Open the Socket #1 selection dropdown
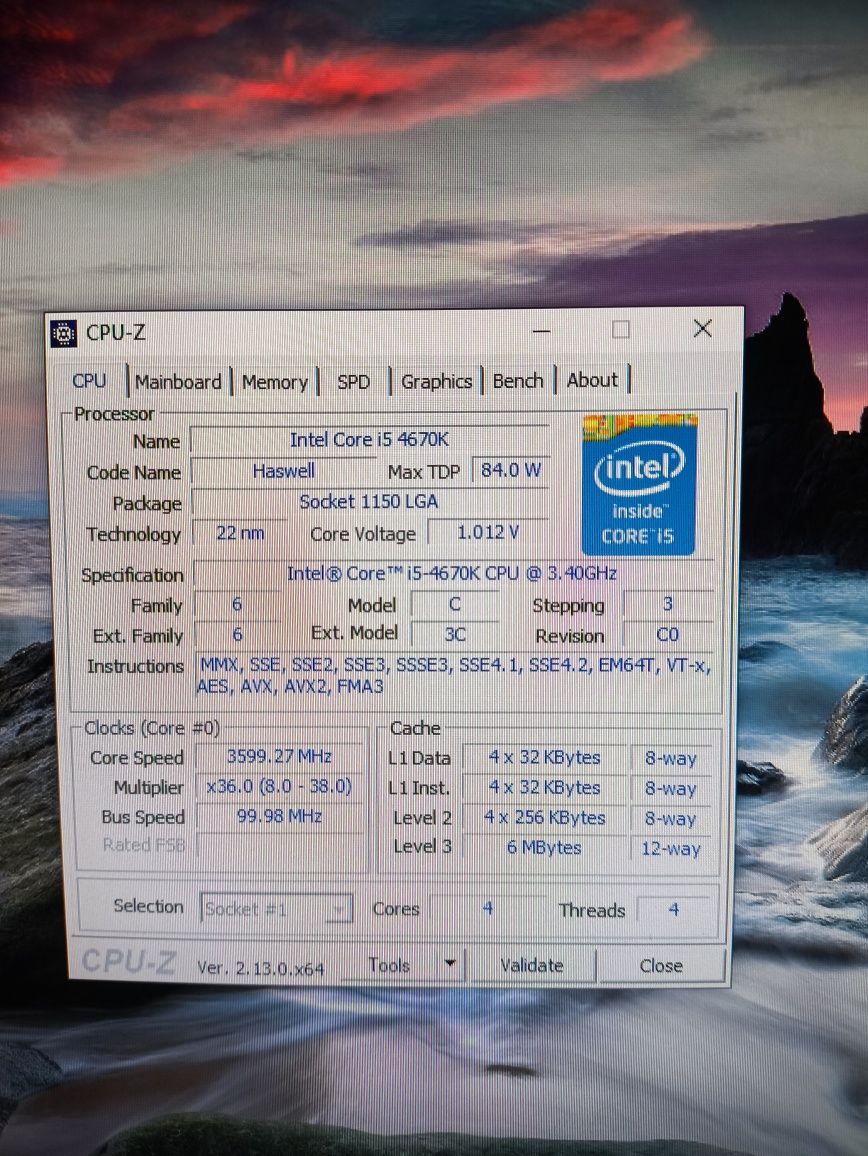This screenshot has height=1156, width=868. (276, 909)
